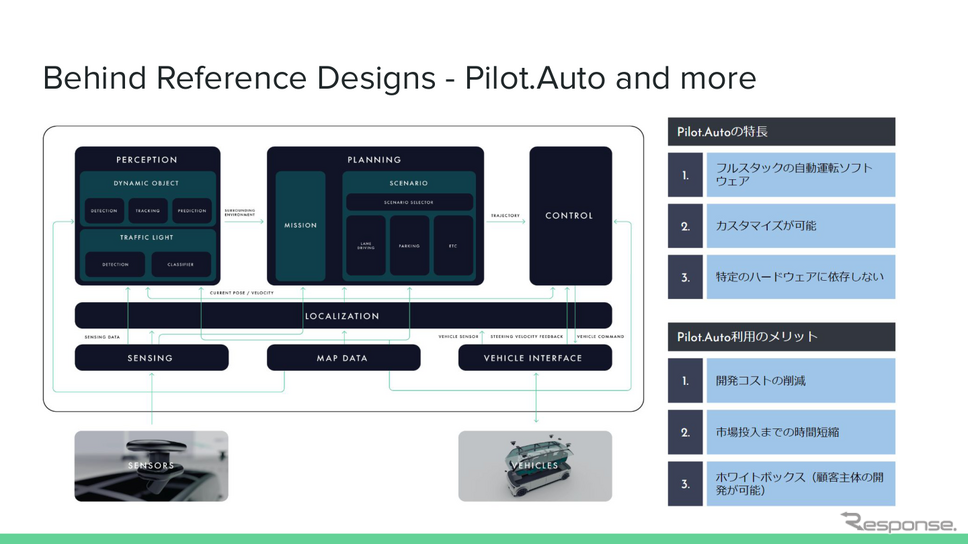Click the 'Pilot.Auto利用のメリット' header bar

click(782, 337)
